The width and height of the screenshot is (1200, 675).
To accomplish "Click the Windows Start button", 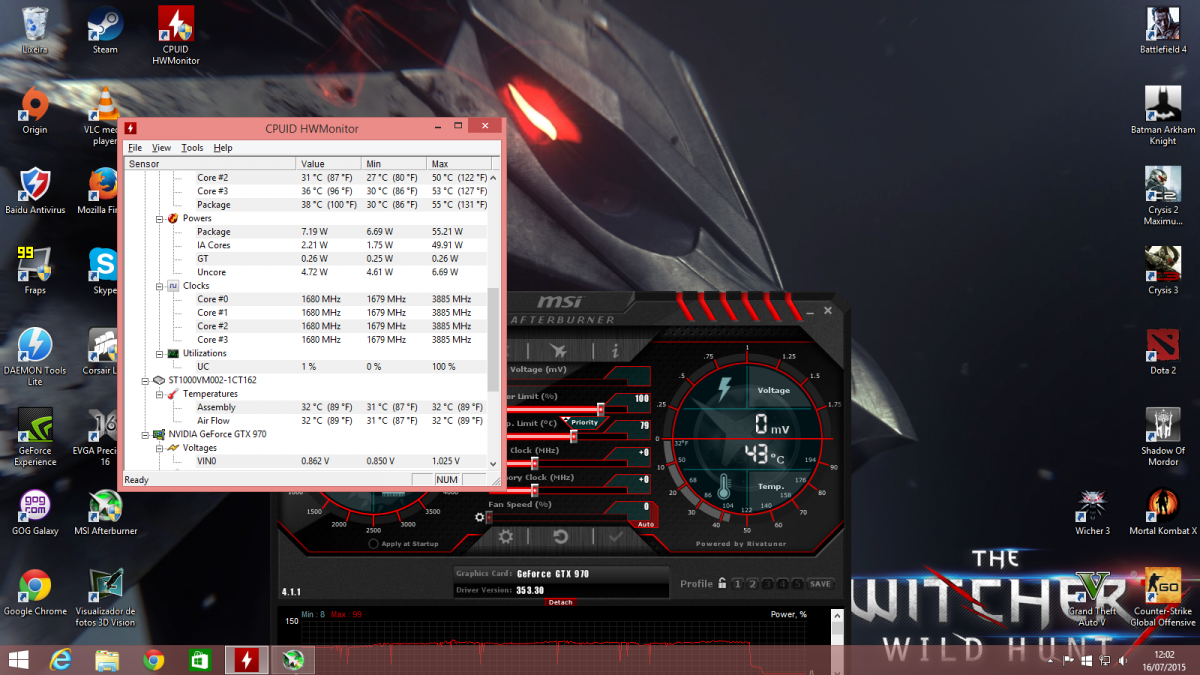I will point(18,660).
